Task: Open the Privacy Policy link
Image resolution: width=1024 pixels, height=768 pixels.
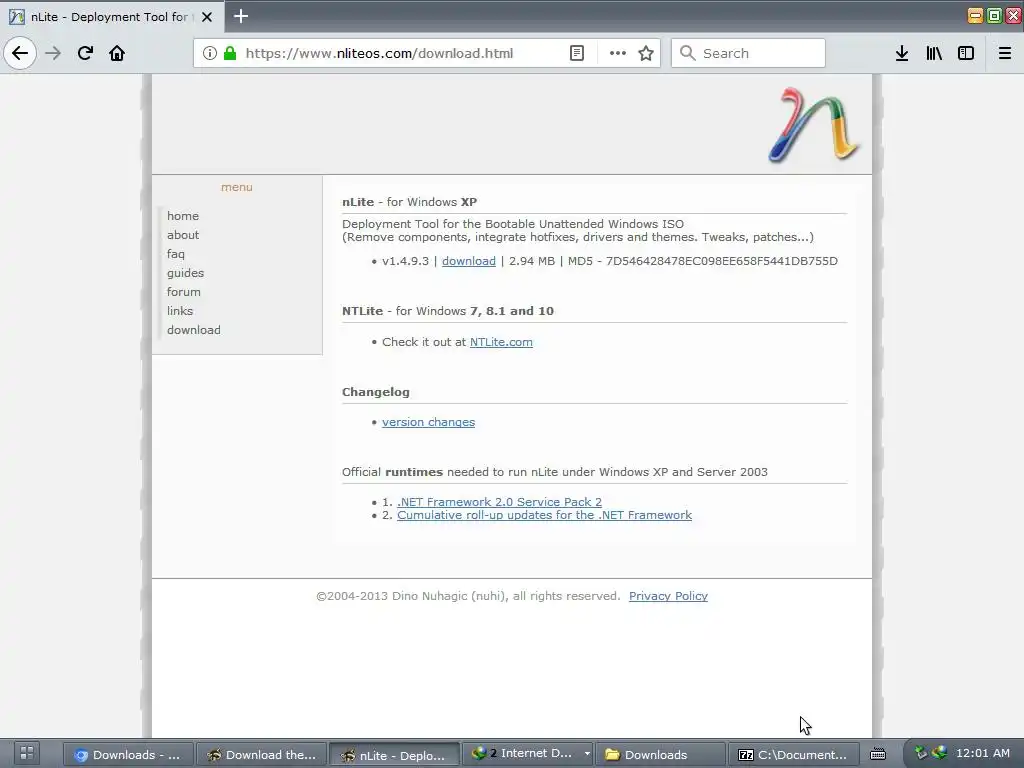Action: click(668, 596)
